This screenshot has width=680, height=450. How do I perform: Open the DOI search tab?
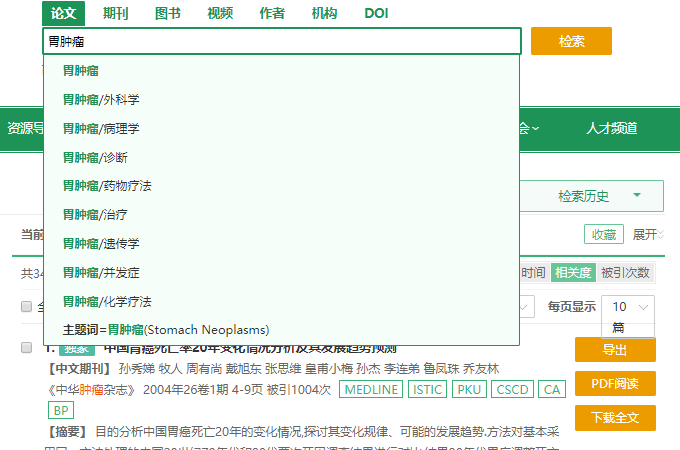(376, 13)
